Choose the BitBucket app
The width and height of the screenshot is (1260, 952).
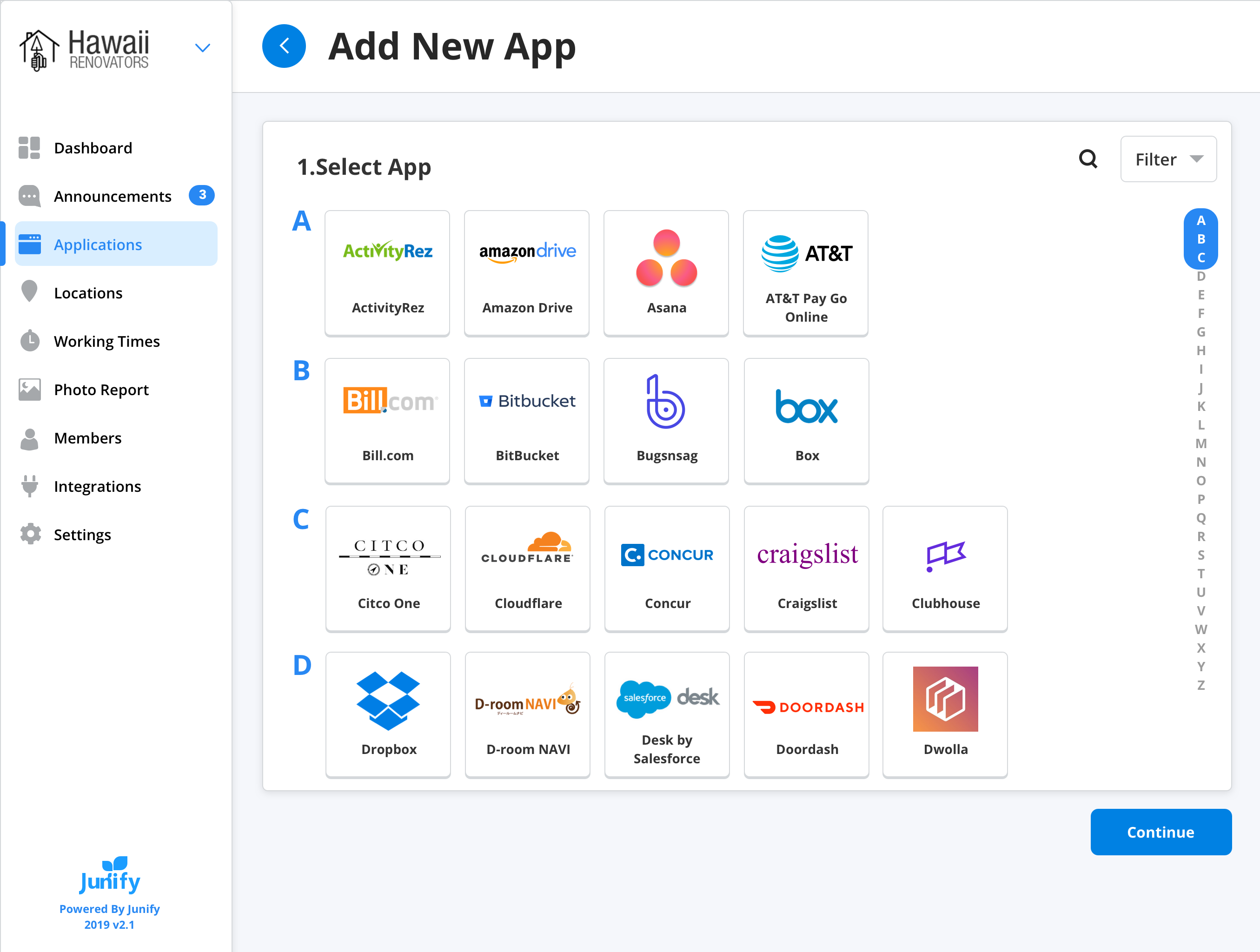click(x=527, y=421)
